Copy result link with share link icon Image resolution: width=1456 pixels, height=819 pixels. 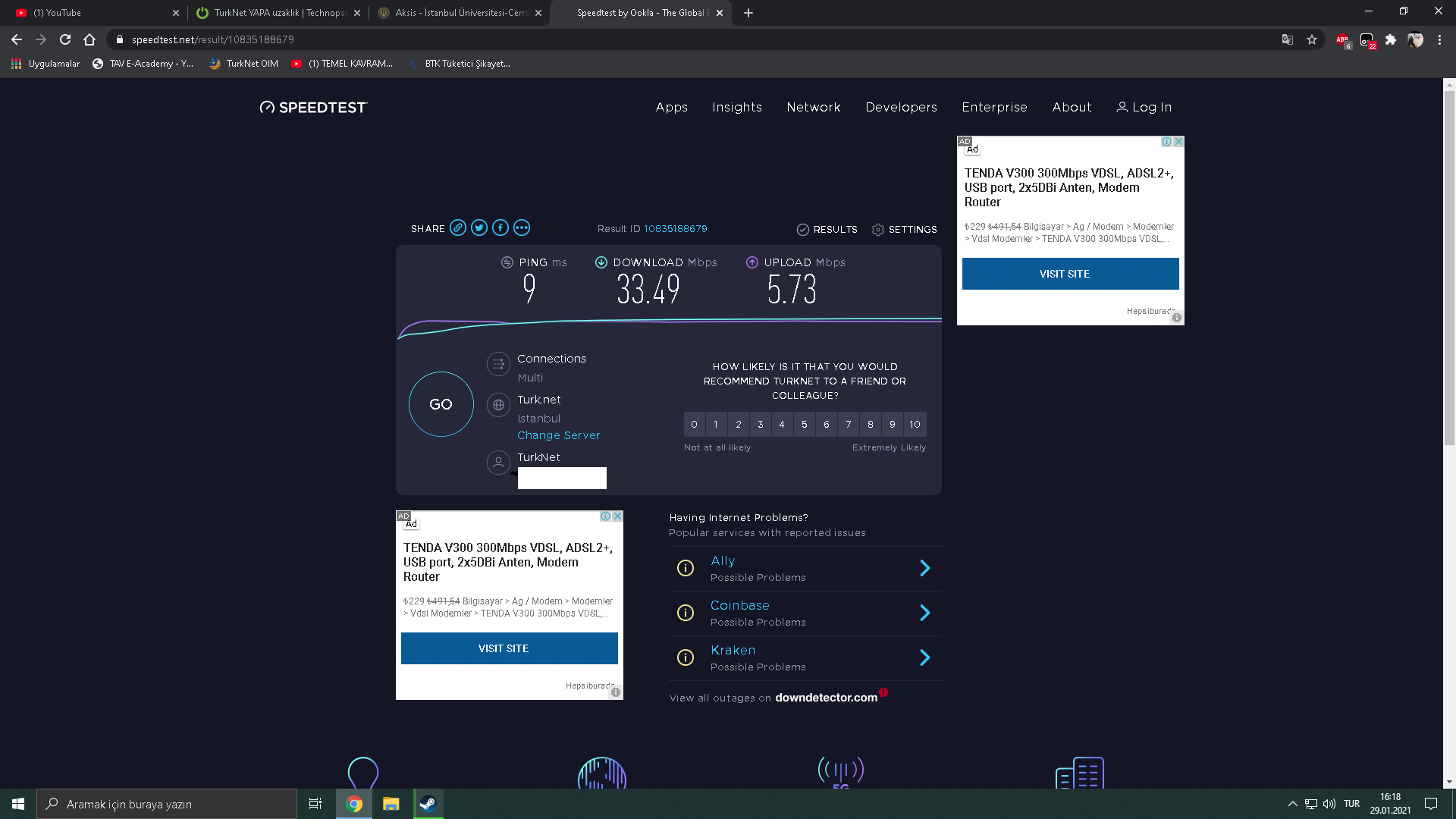[x=458, y=227]
